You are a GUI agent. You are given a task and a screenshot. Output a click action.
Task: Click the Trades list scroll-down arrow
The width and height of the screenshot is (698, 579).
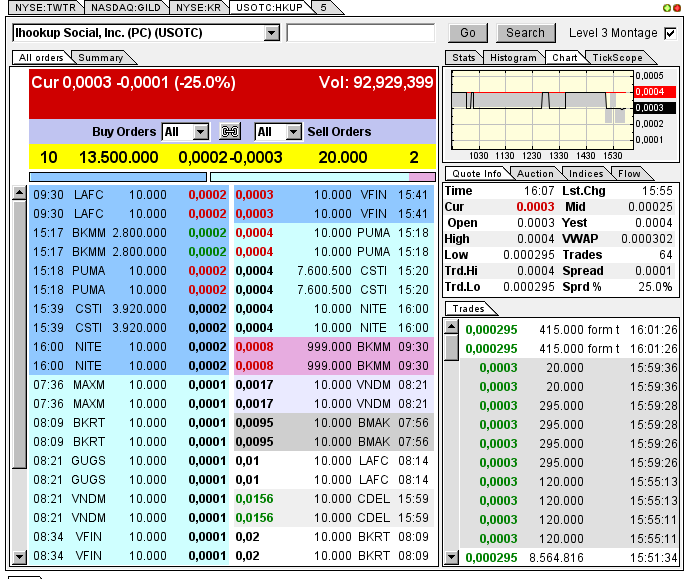coord(451,557)
